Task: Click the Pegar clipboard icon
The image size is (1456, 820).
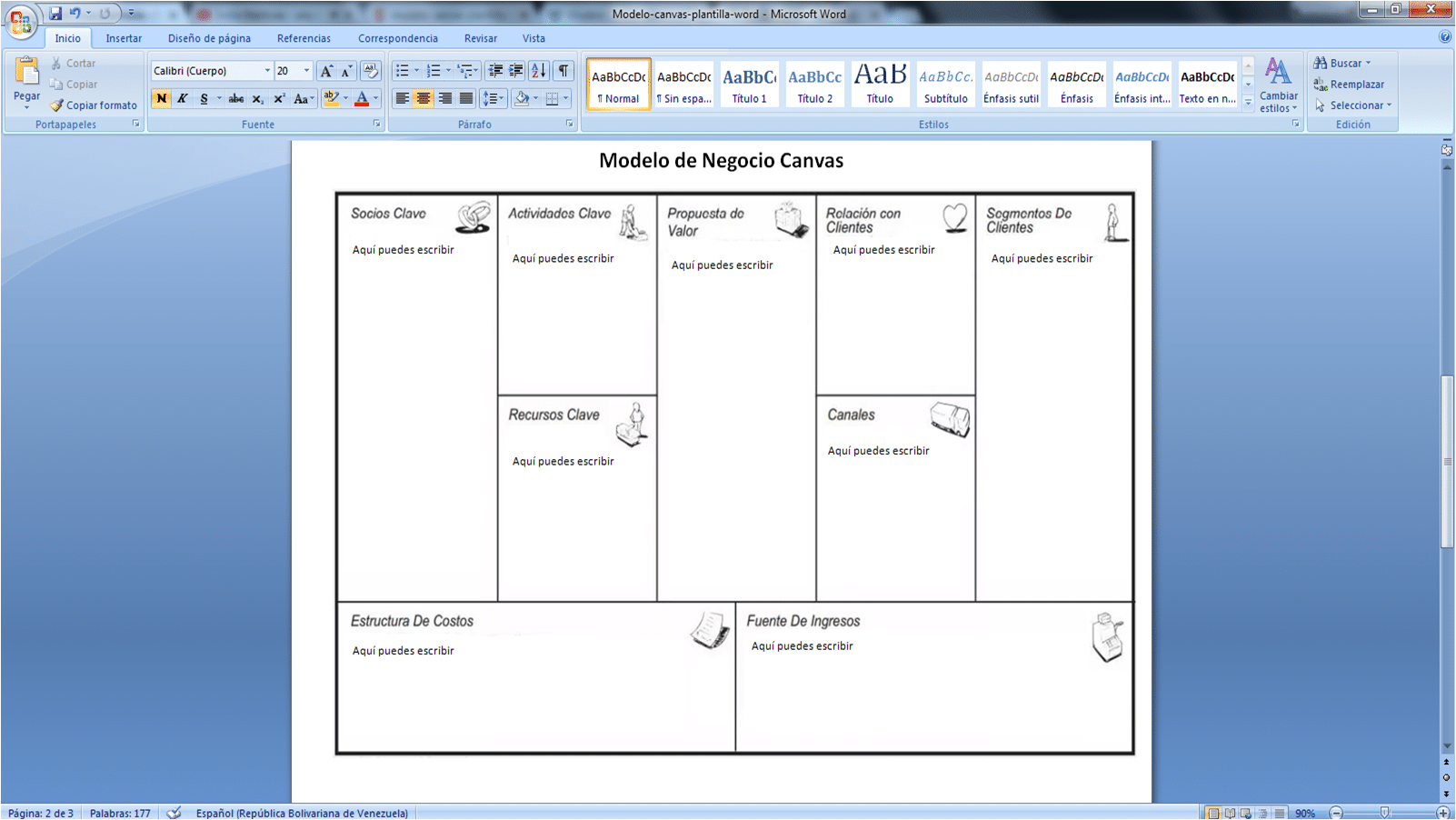Action: (x=26, y=71)
